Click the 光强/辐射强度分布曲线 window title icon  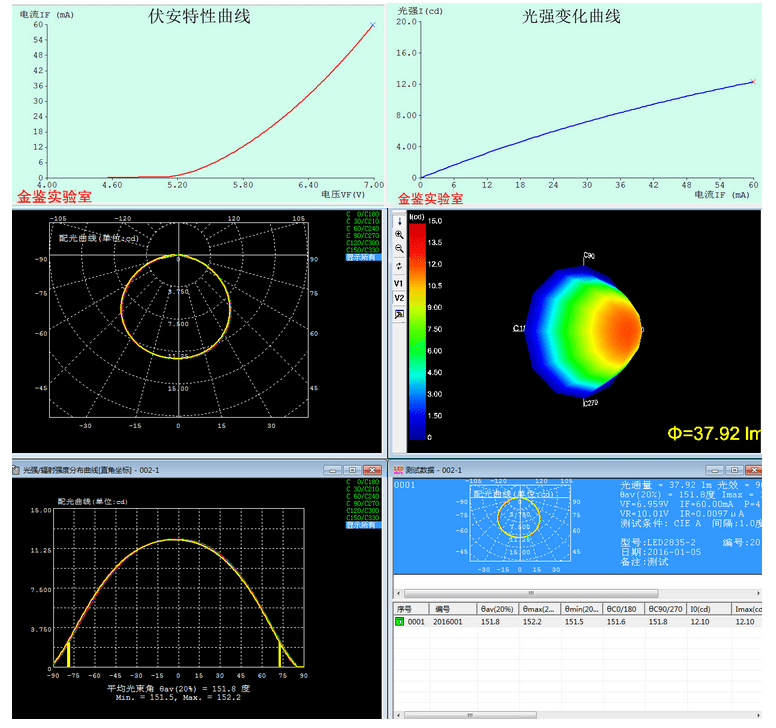[16, 470]
